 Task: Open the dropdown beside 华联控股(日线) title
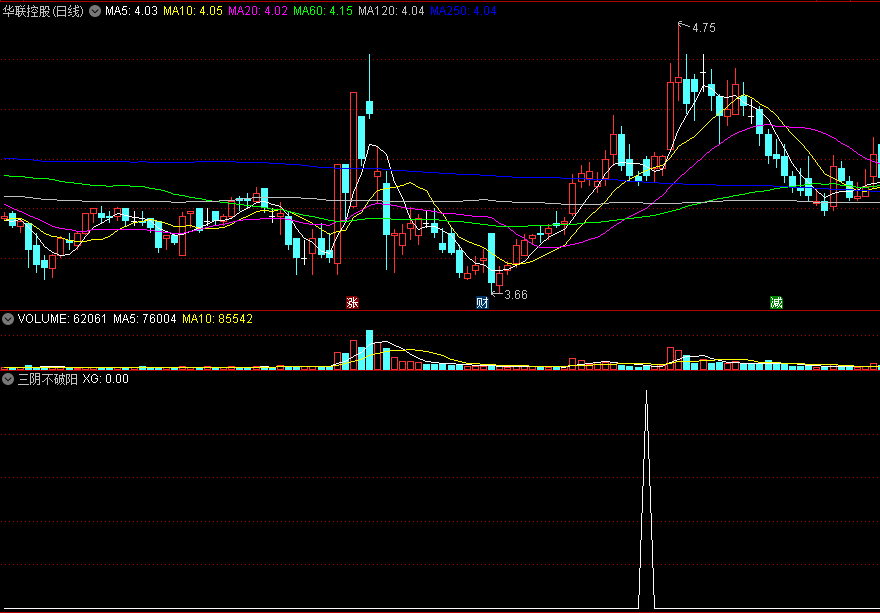(95, 11)
